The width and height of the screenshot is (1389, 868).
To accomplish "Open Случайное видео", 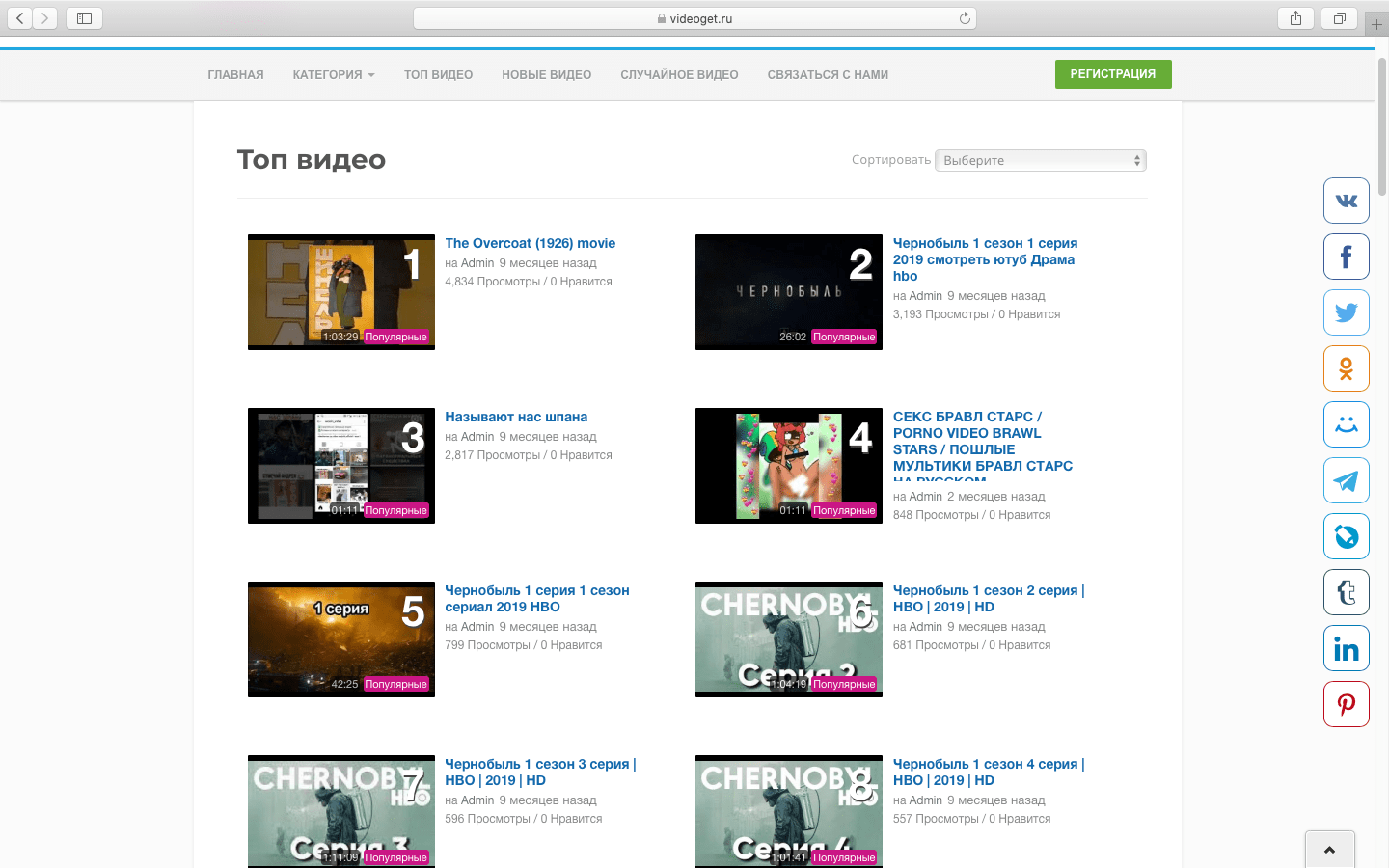I will pos(679,74).
